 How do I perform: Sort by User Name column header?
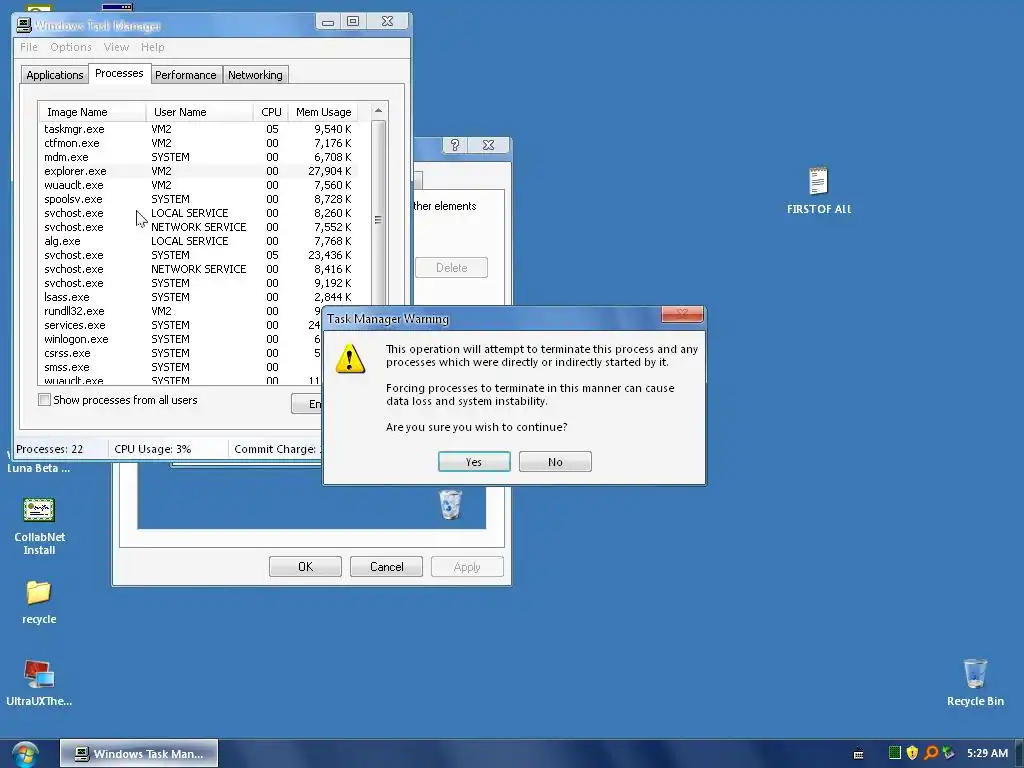tap(199, 112)
